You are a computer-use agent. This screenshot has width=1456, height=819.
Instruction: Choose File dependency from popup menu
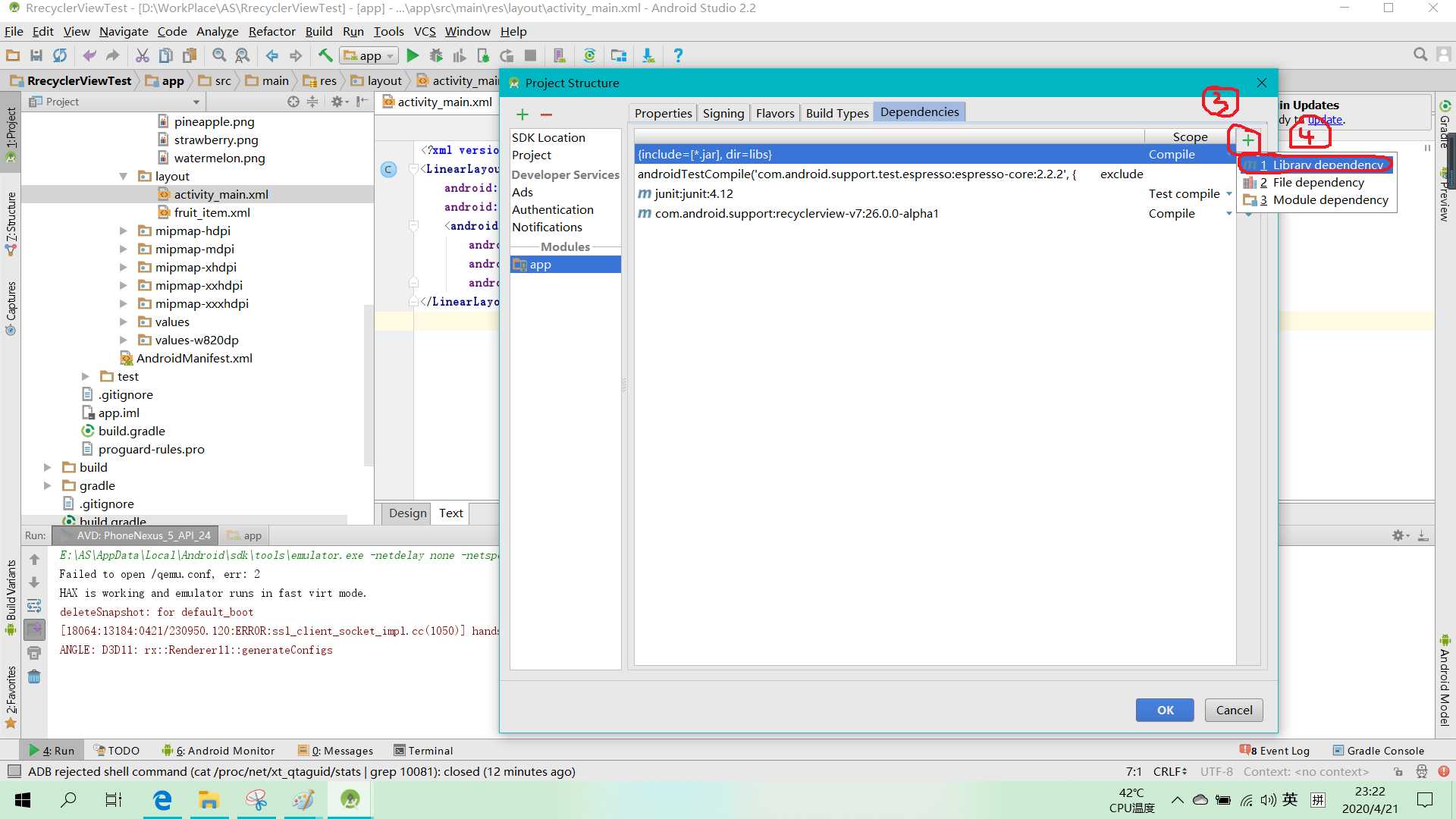(1317, 182)
